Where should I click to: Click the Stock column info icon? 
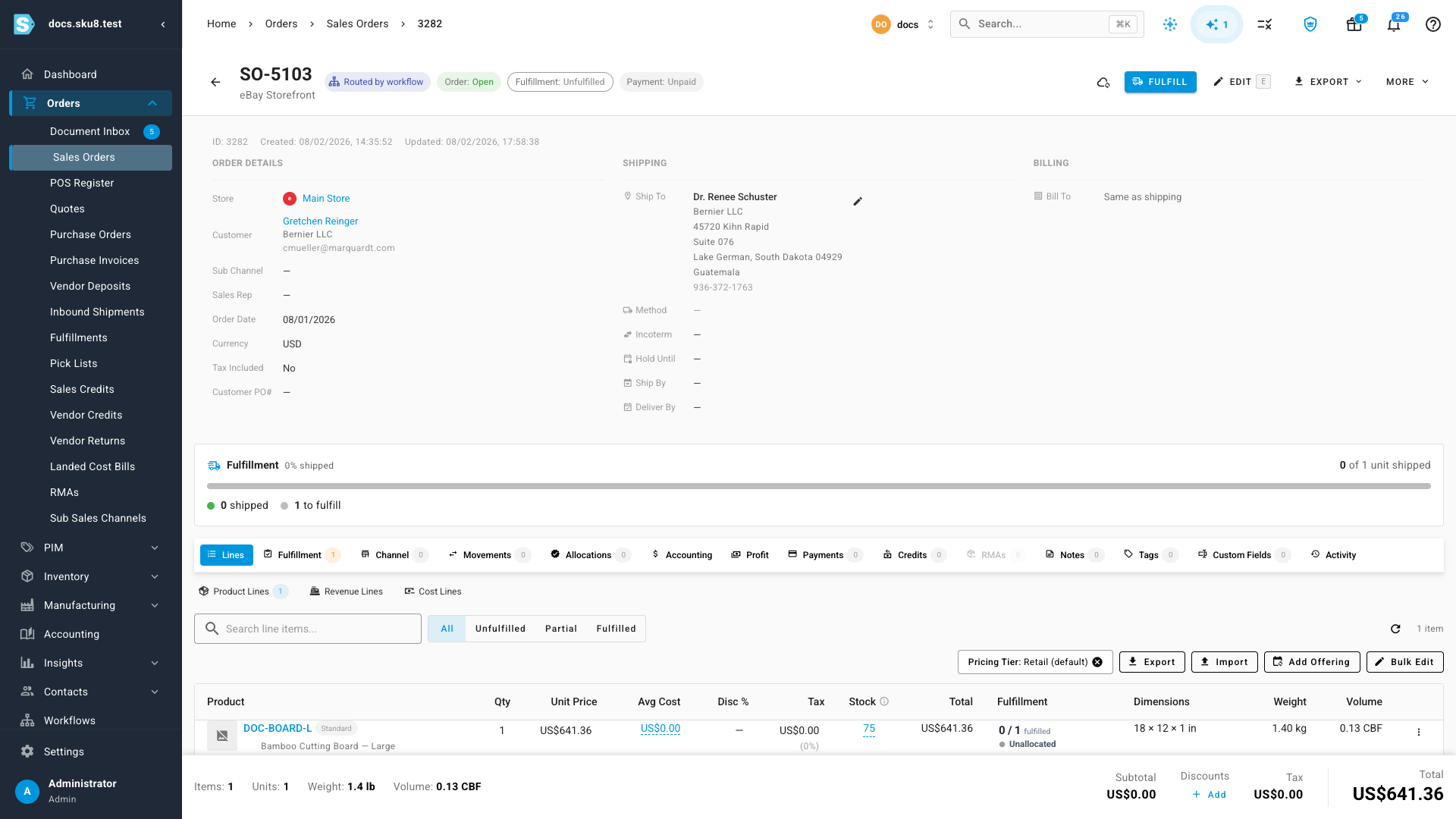point(884,701)
